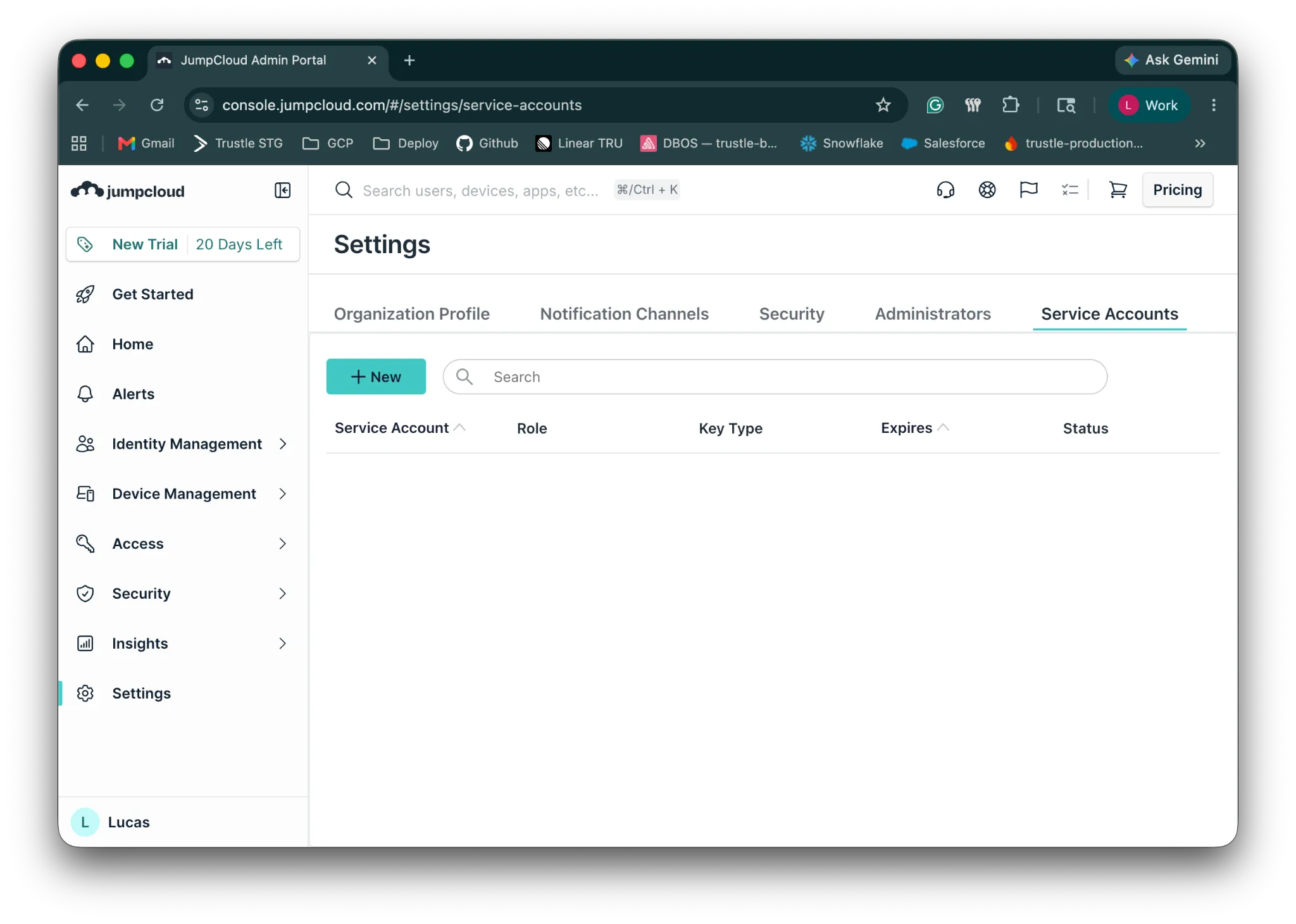The image size is (1296, 924).
Task: Reload the browser page
Action: (157, 105)
